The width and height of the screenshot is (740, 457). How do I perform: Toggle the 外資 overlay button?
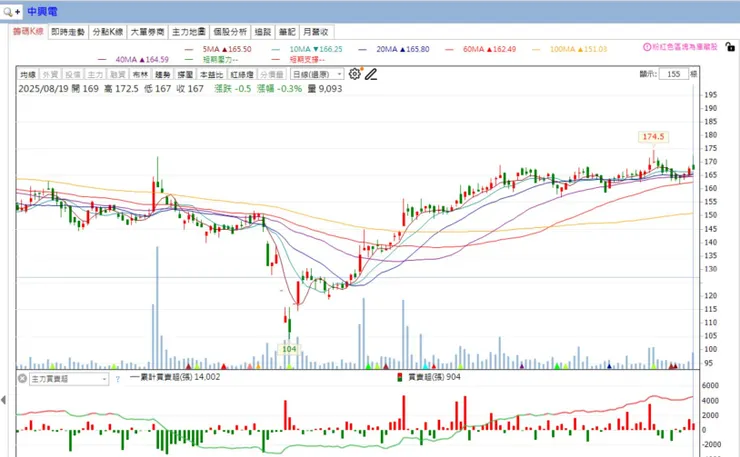coord(50,75)
